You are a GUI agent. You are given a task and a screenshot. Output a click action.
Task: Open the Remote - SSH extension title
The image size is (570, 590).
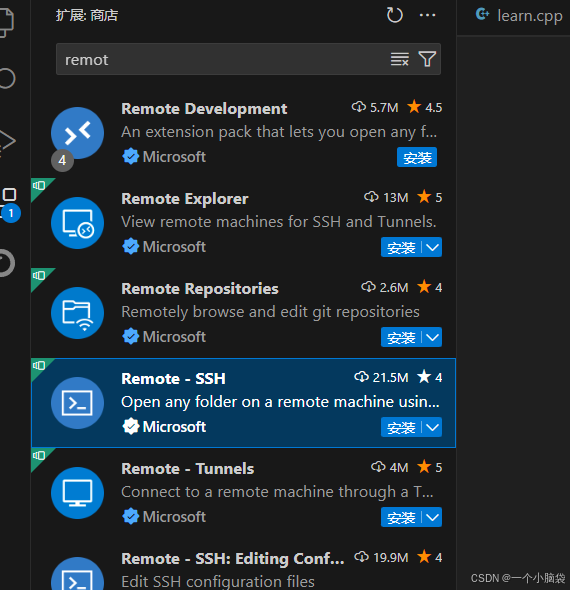click(173, 379)
